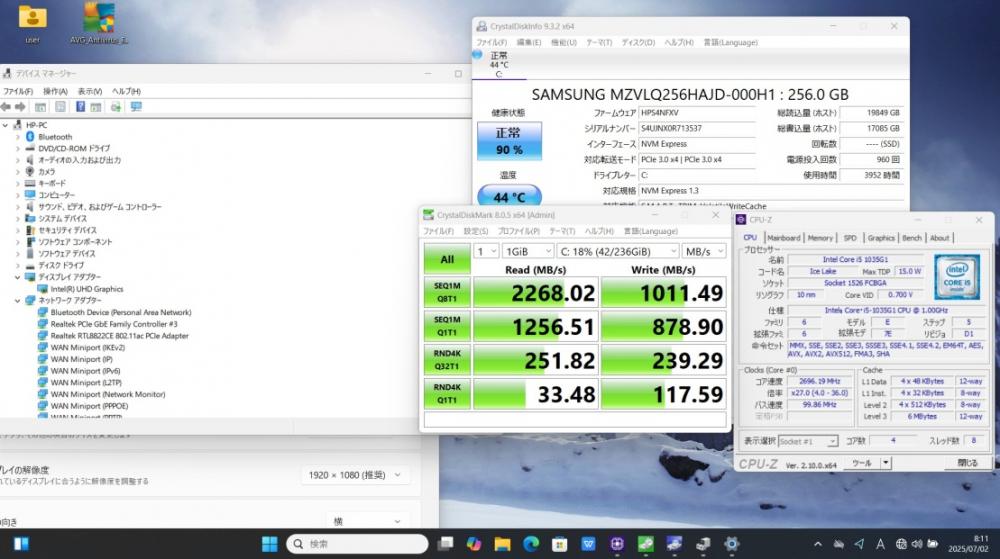Switch to Memory tab in CPU-Z
The width and height of the screenshot is (1000, 559).
(x=820, y=238)
